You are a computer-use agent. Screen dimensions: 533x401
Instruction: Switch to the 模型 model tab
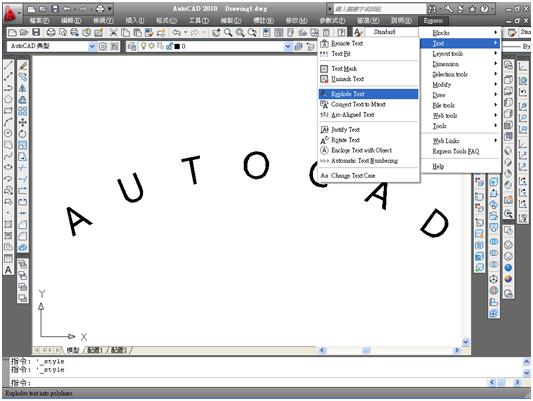73,350
